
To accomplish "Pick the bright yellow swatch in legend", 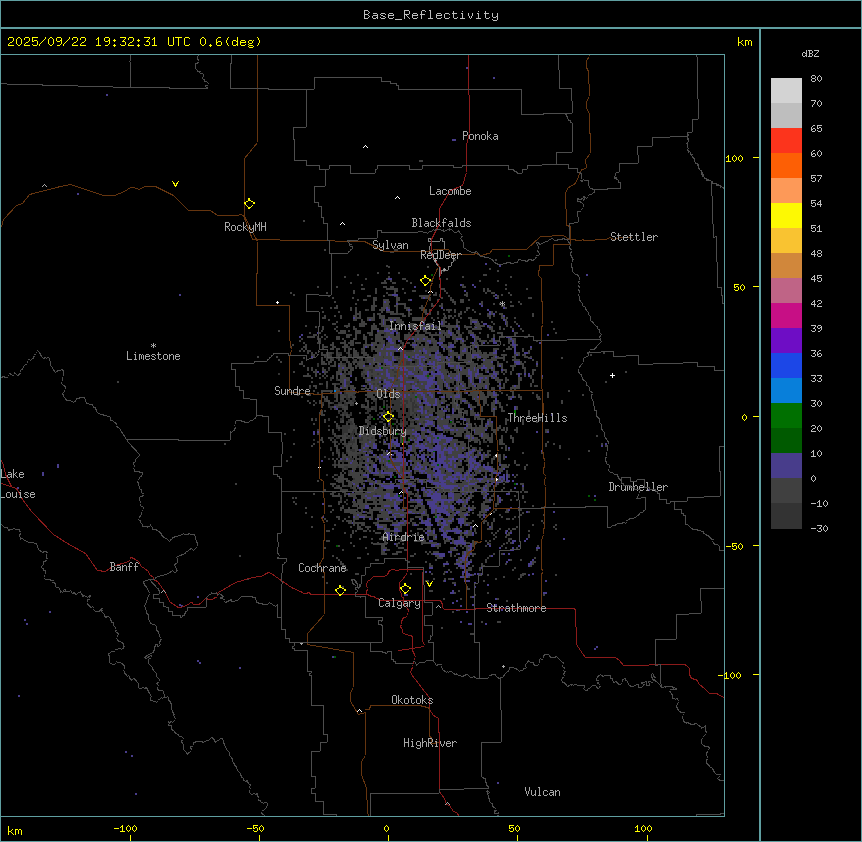I will tap(786, 215).
